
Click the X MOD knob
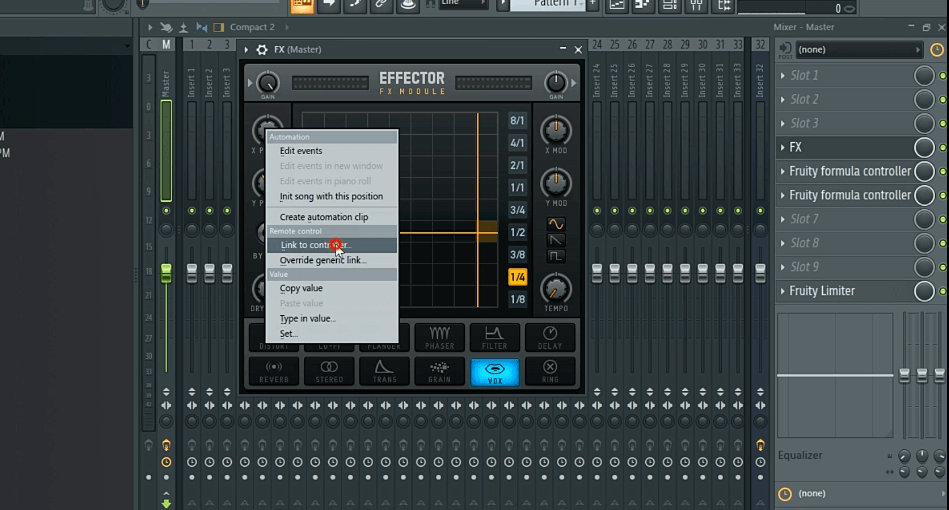click(x=556, y=130)
